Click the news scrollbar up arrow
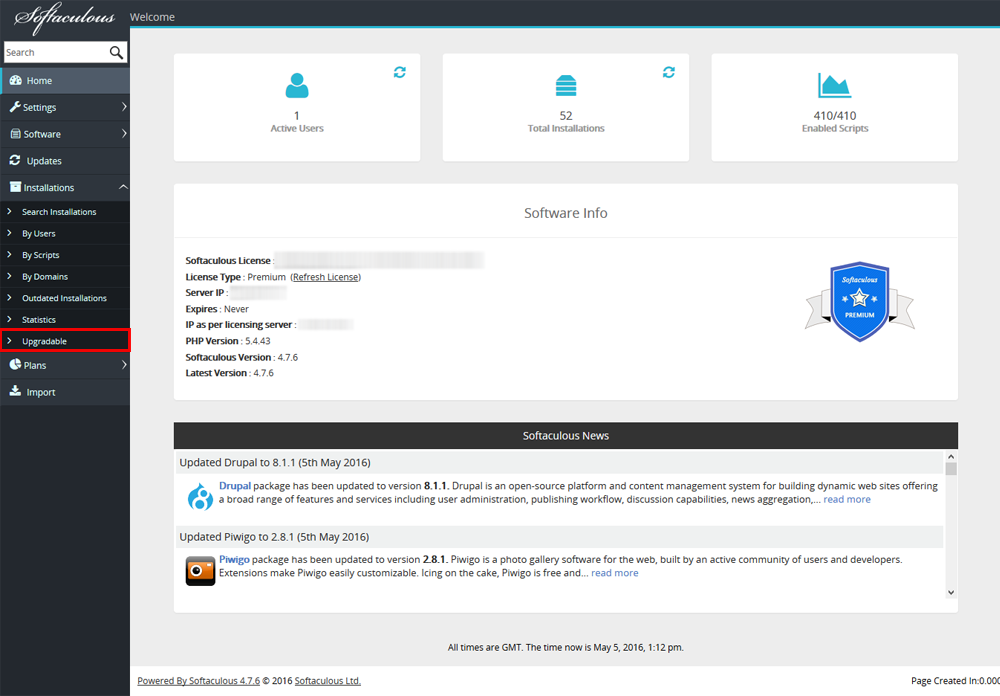 951,457
